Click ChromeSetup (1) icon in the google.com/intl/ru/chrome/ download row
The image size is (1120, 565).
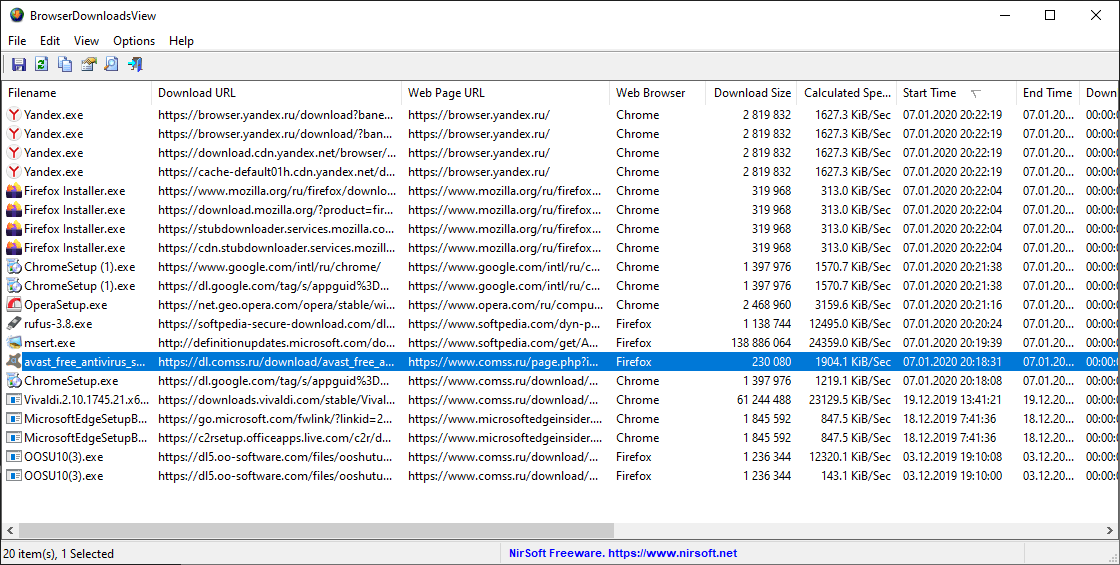pos(14,267)
